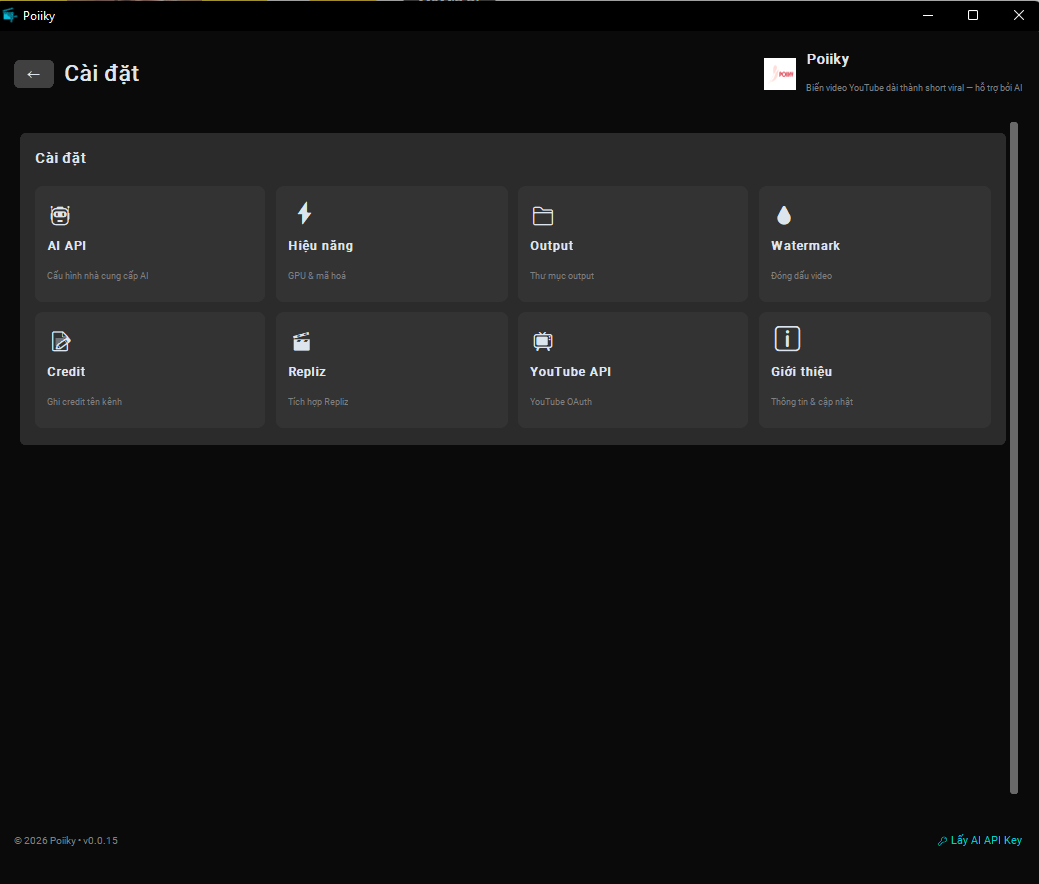The height and width of the screenshot is (884, 1039).
Task: Open the AI API settings title
Action: pos(67,246)
